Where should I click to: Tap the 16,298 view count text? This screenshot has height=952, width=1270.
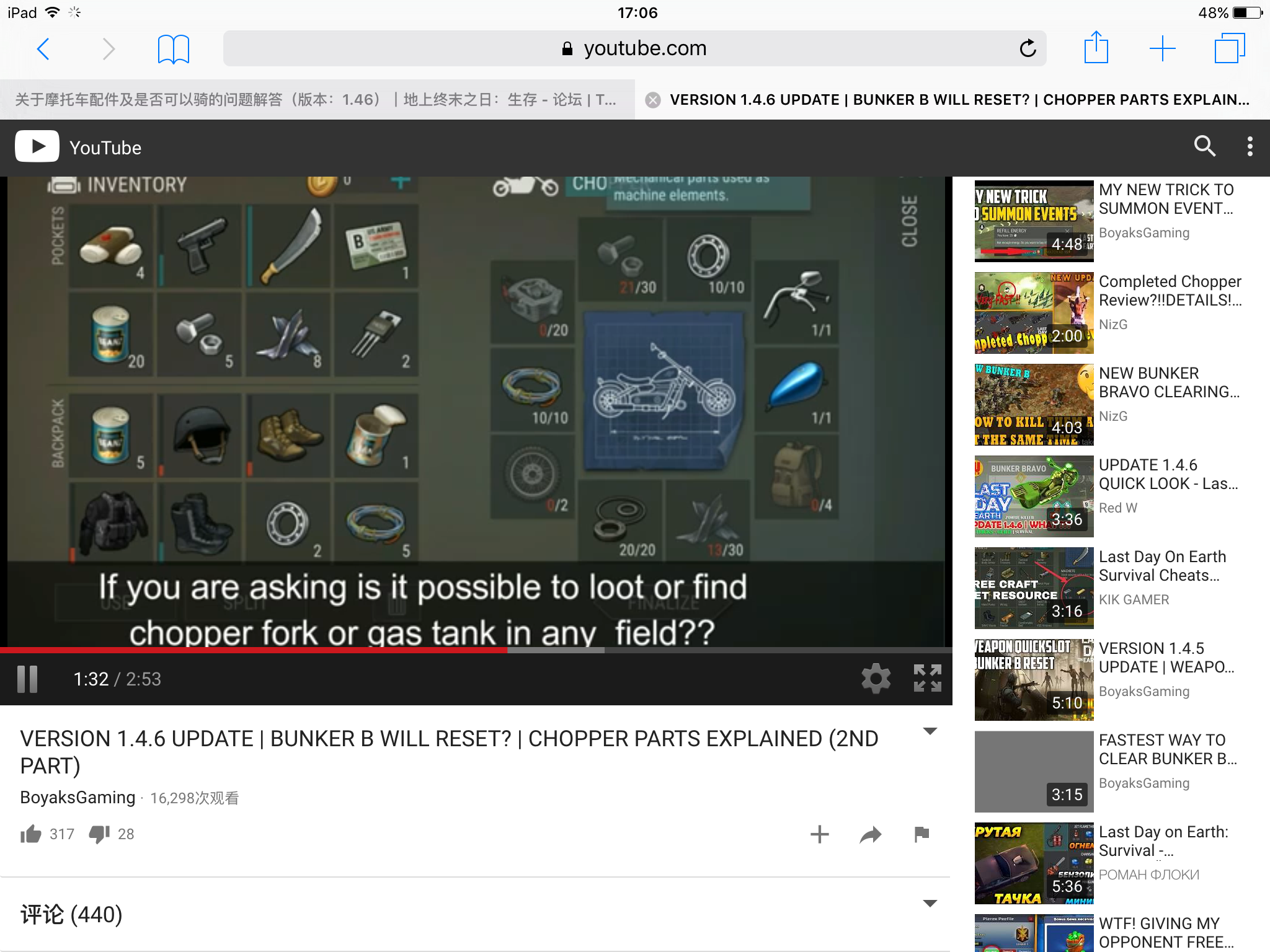coord(194,798)
